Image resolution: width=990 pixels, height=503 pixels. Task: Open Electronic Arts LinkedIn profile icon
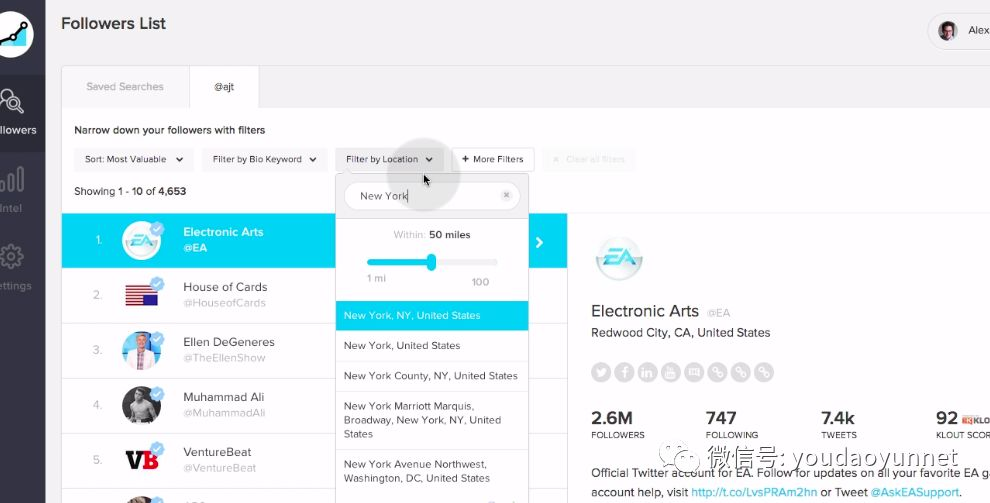[x=647, y=372]
